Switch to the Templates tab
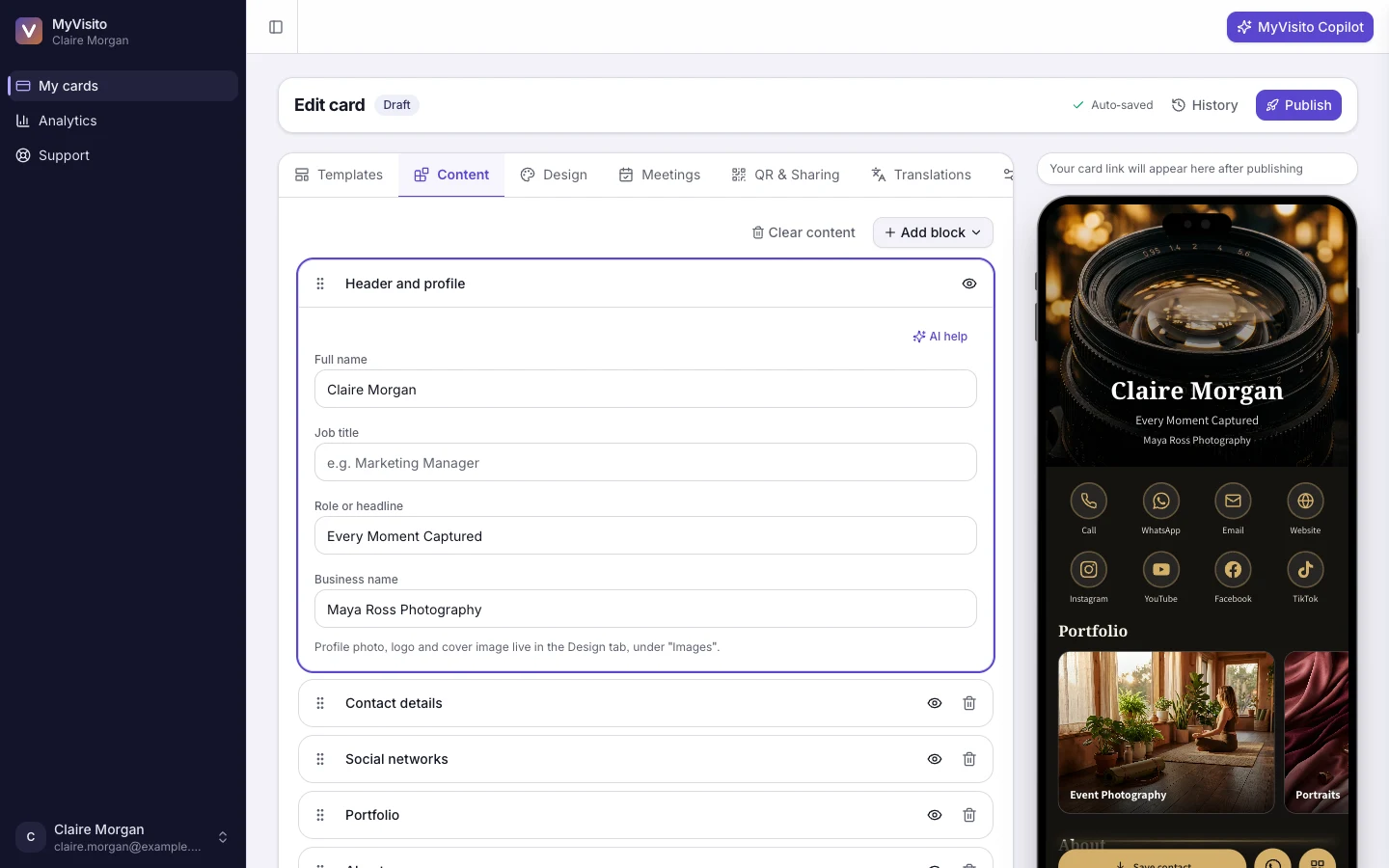This screenshot has height=868, width=1389. (x=339, y=175)
